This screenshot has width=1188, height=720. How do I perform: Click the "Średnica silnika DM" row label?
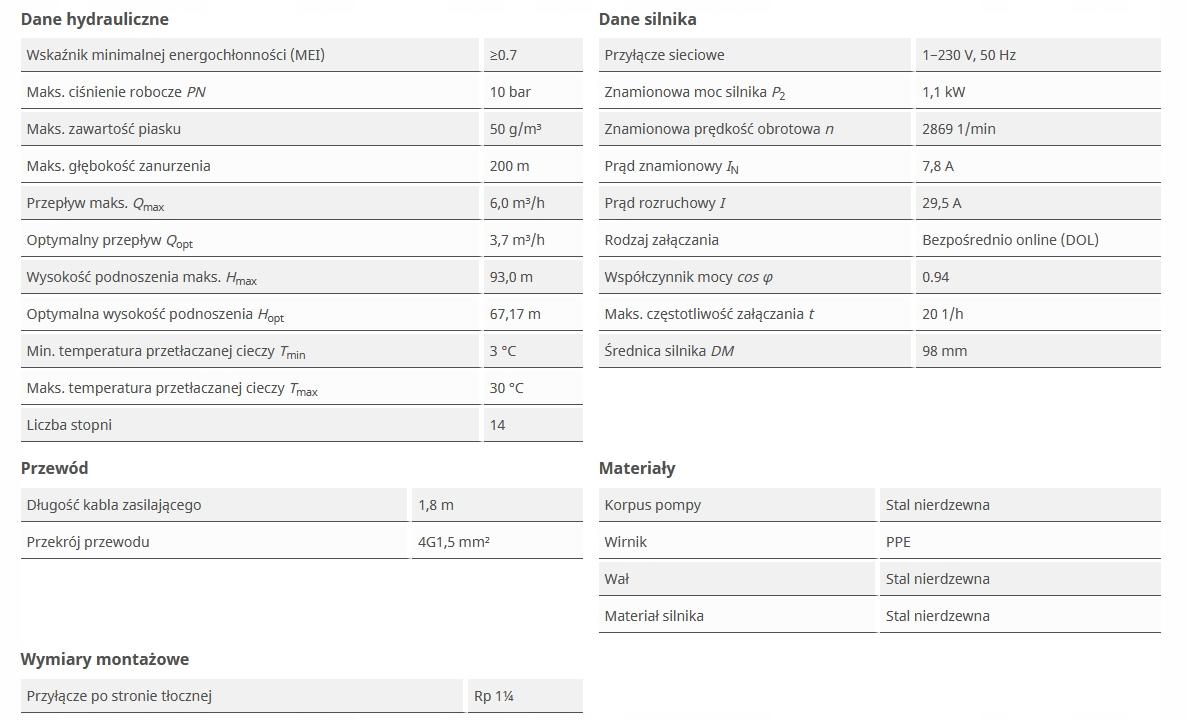pos(675,351)
